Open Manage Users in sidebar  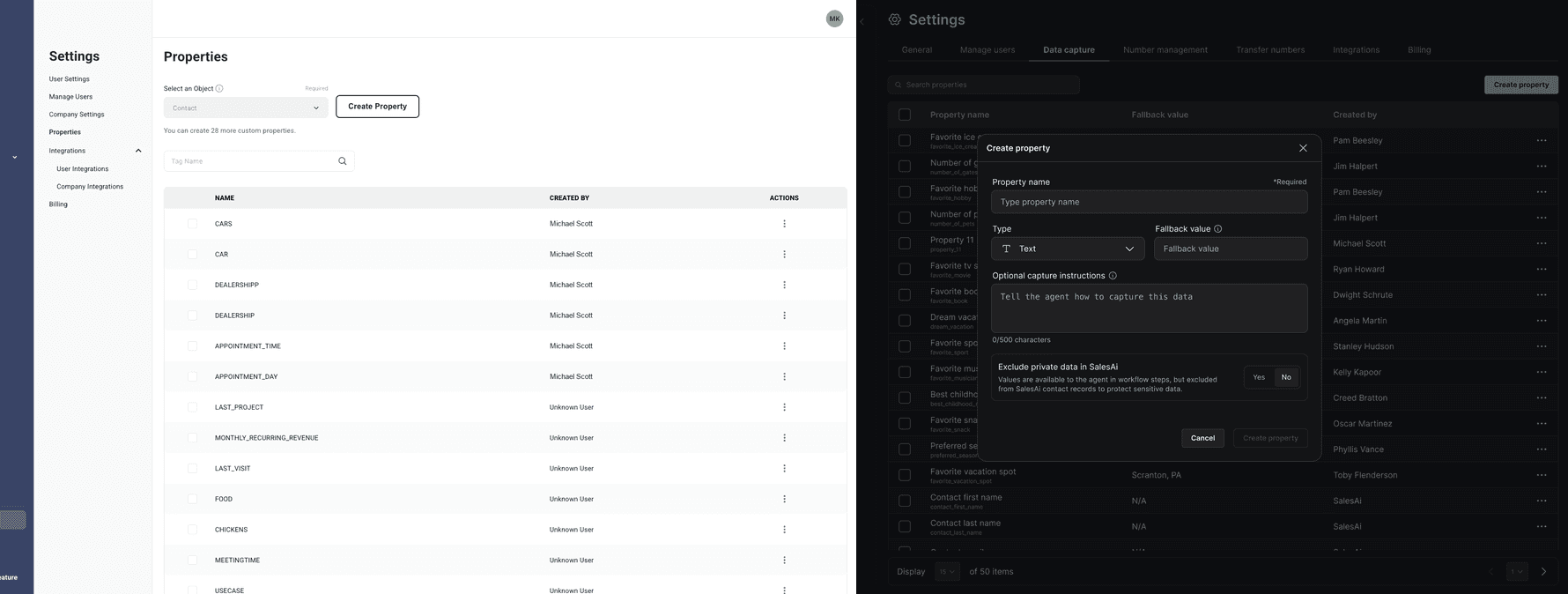70,97
